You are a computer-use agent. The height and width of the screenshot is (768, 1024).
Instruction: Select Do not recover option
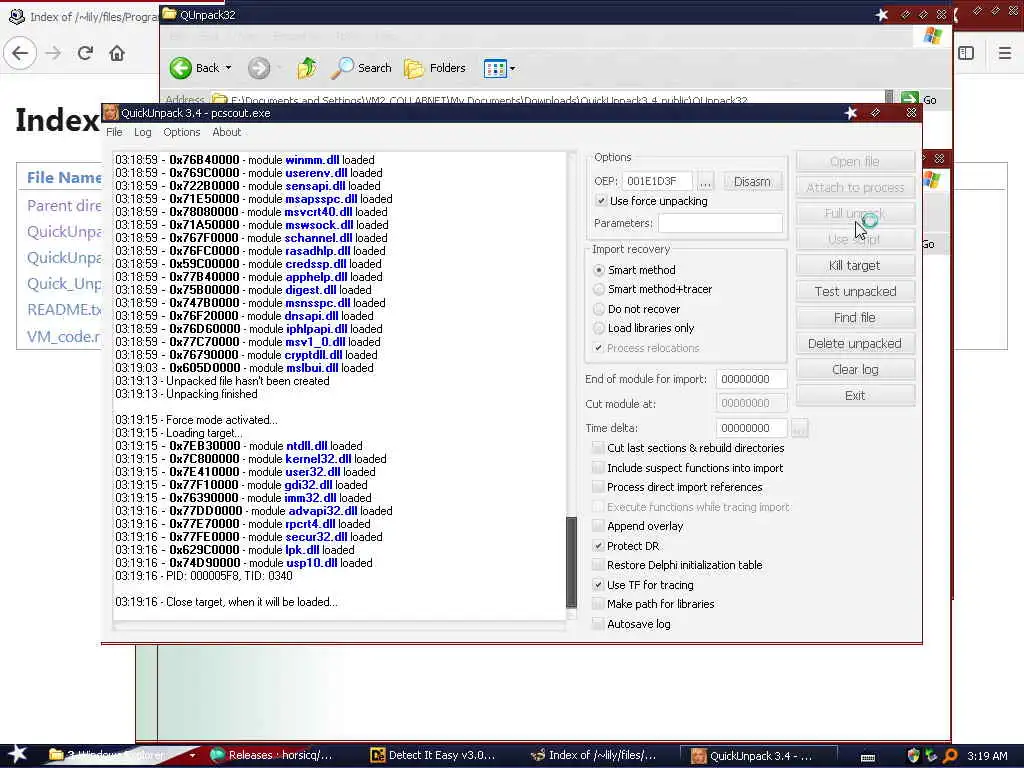coord(599,309)
